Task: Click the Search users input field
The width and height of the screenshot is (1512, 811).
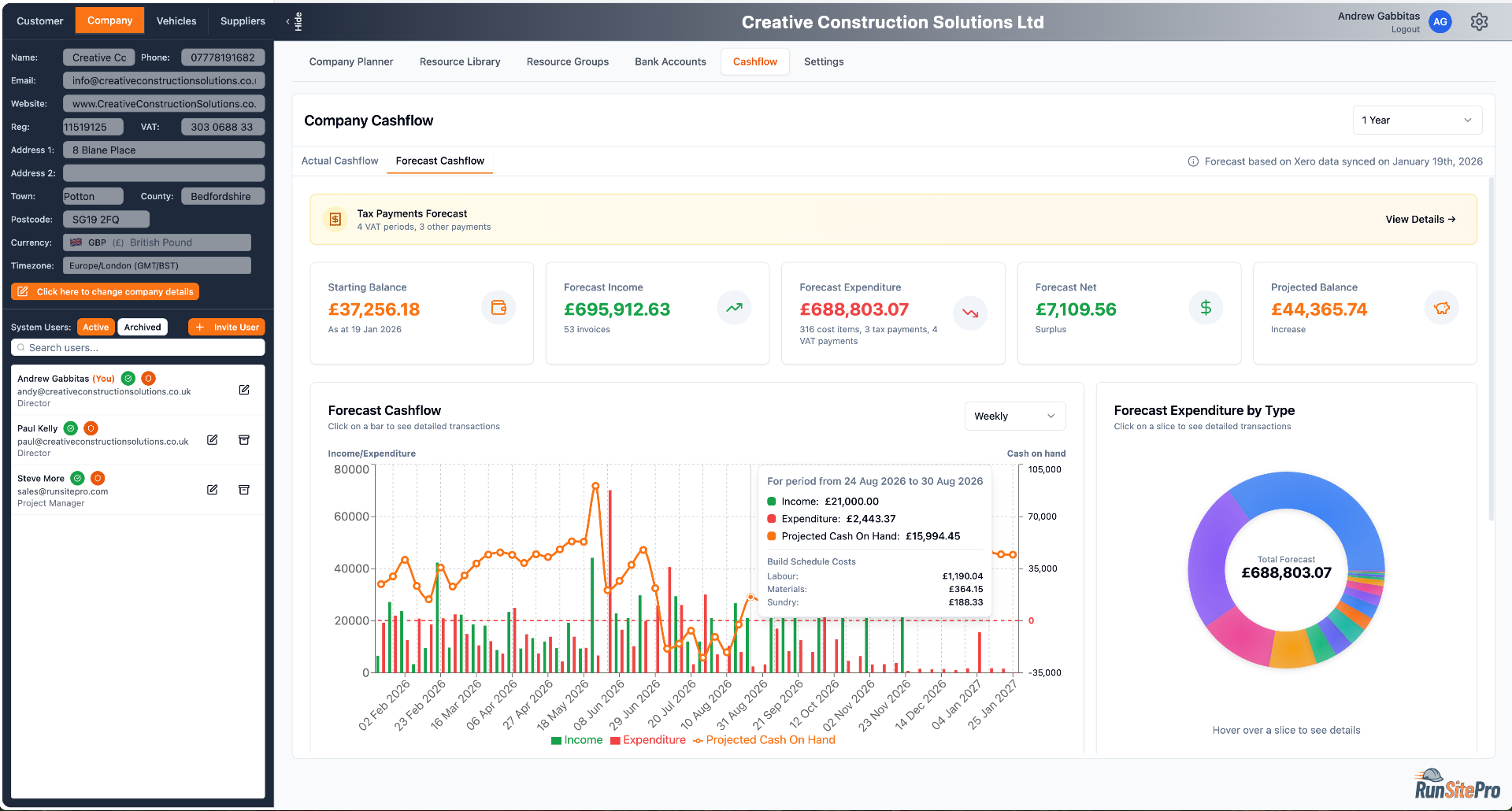Action: [x=138, y=347]
